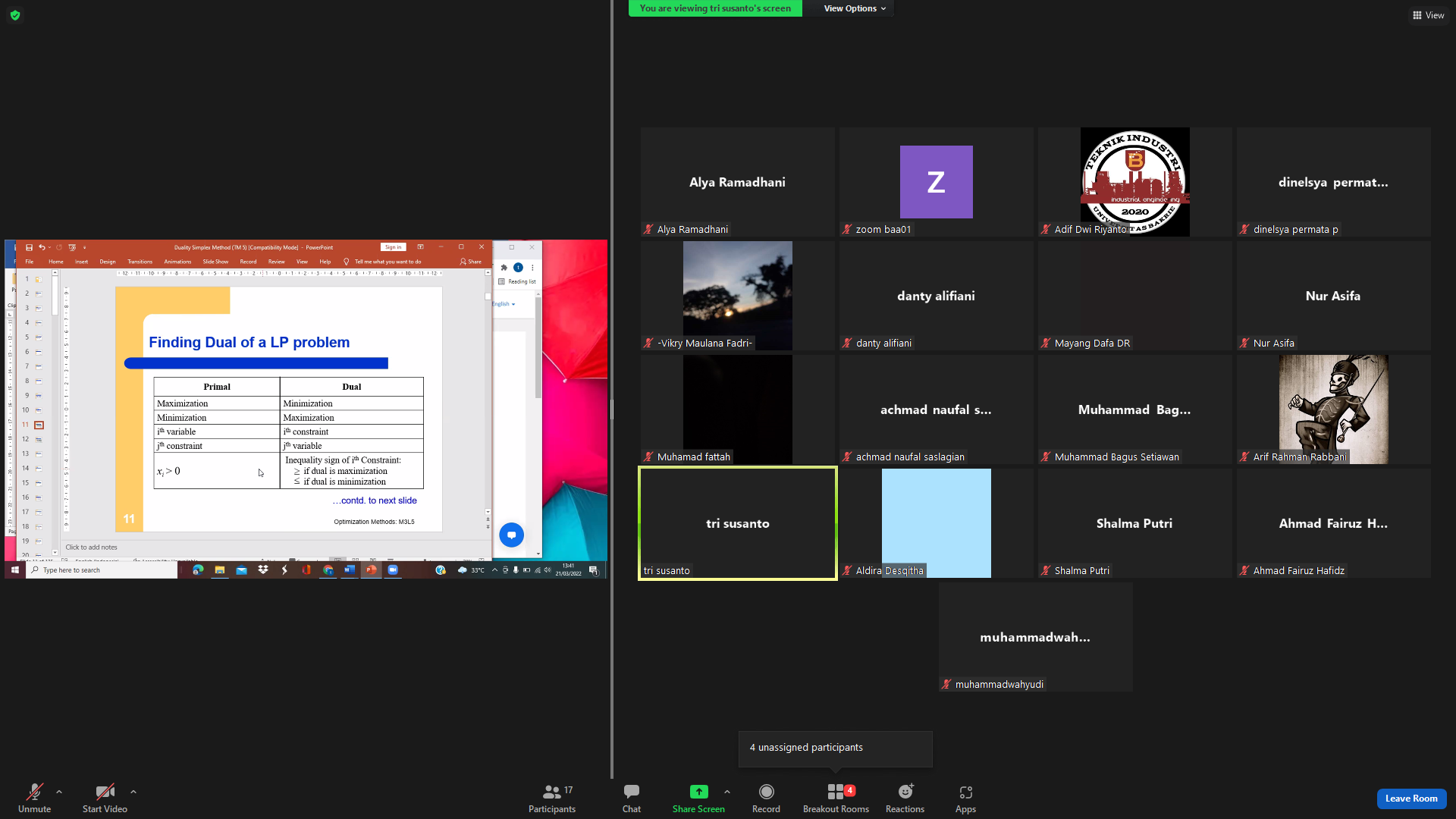This screenshot has height=819, width=1456.
Task: Click the green encryption shield icon
Action: pyautogui.click(x=15, y=15)
